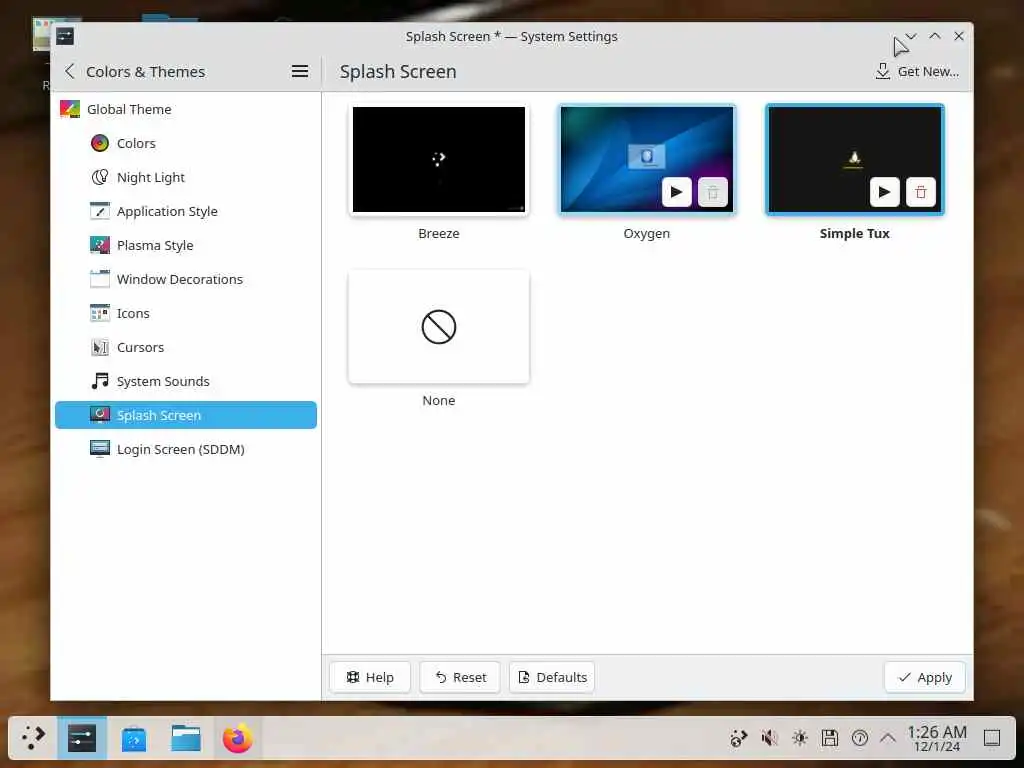The width and height of the screenshot is (1024, 768).
Task: Select the None splash screen option
Action: (x=439, y=327)
